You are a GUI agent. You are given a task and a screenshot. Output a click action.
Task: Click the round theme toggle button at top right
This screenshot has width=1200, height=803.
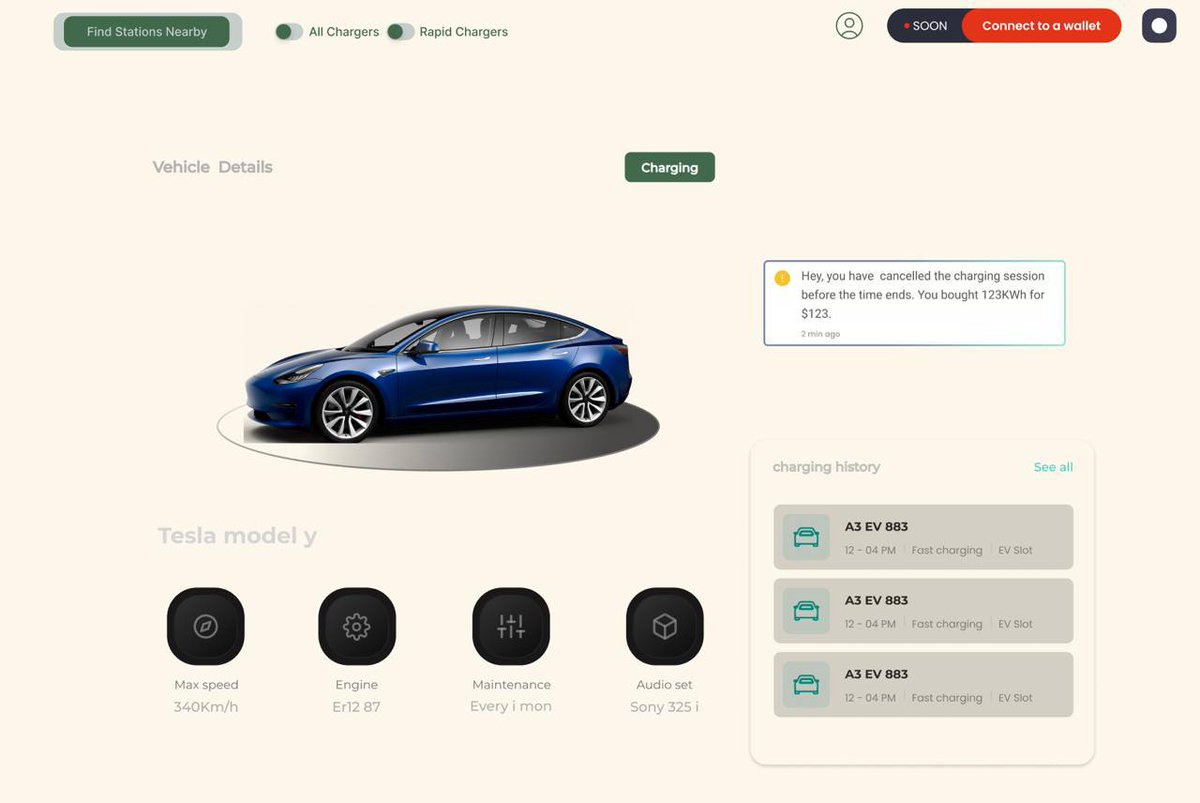[1159, 26]
